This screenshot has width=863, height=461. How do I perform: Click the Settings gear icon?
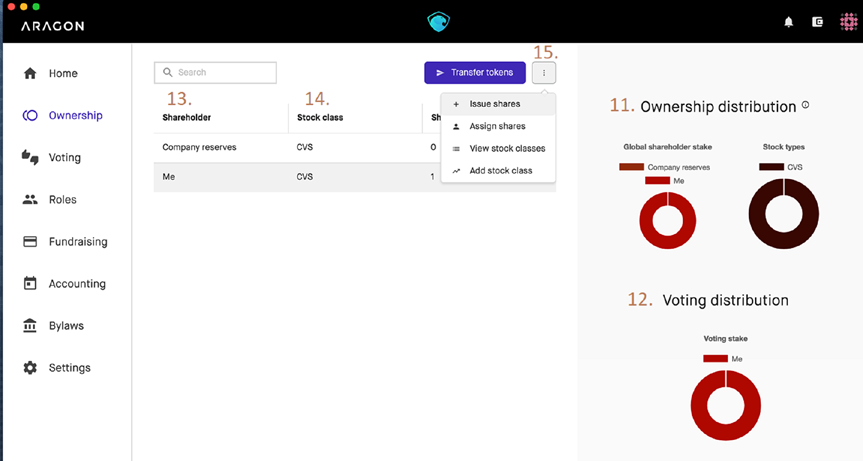[x=30, y=368]
